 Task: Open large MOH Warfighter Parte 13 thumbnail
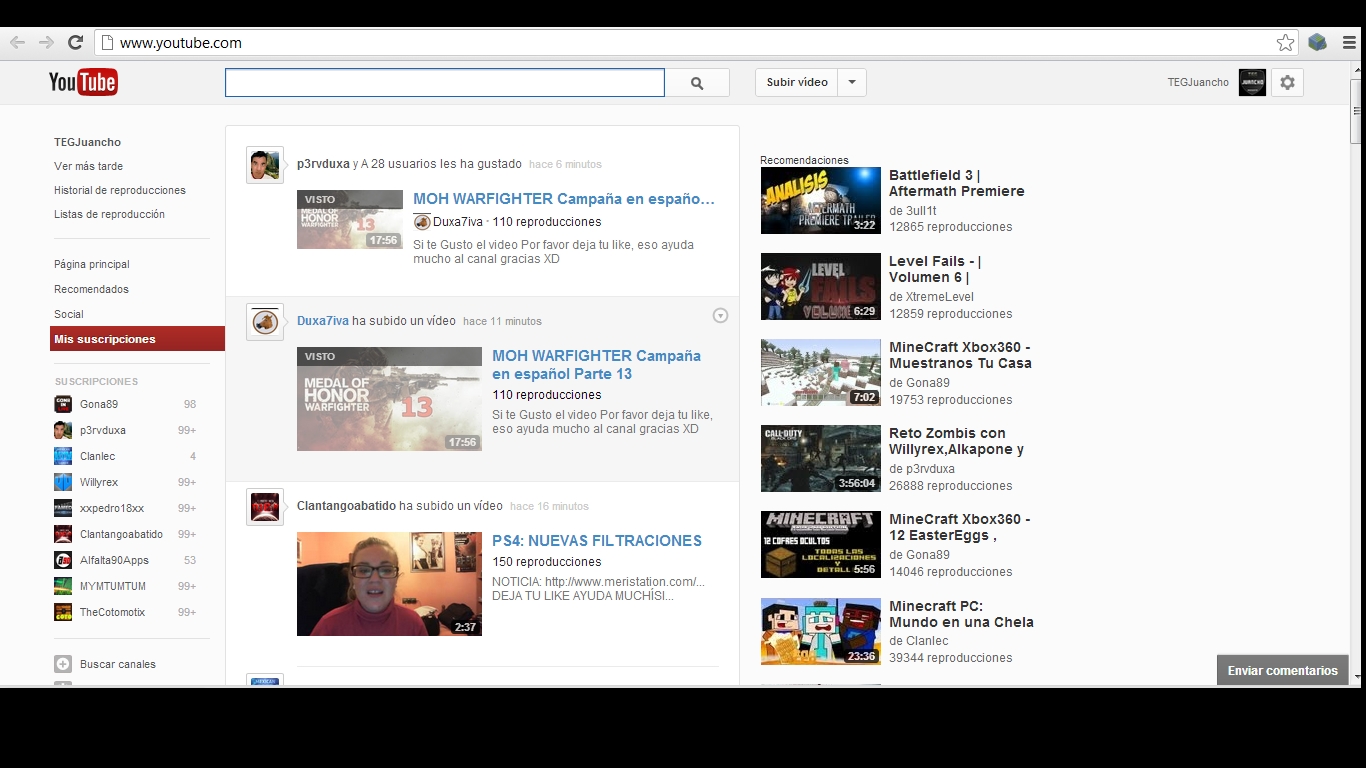pyautogui.click(x=389, y=399)
